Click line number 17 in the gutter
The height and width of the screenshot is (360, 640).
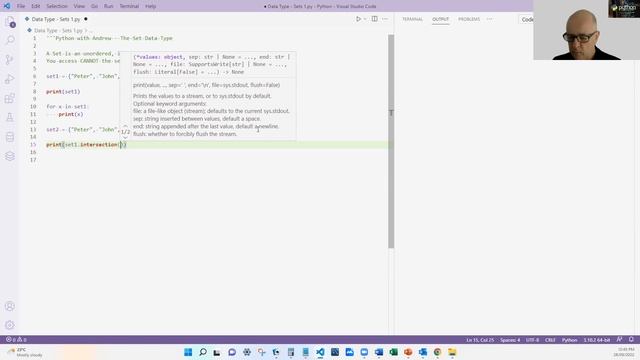[33, 160]
